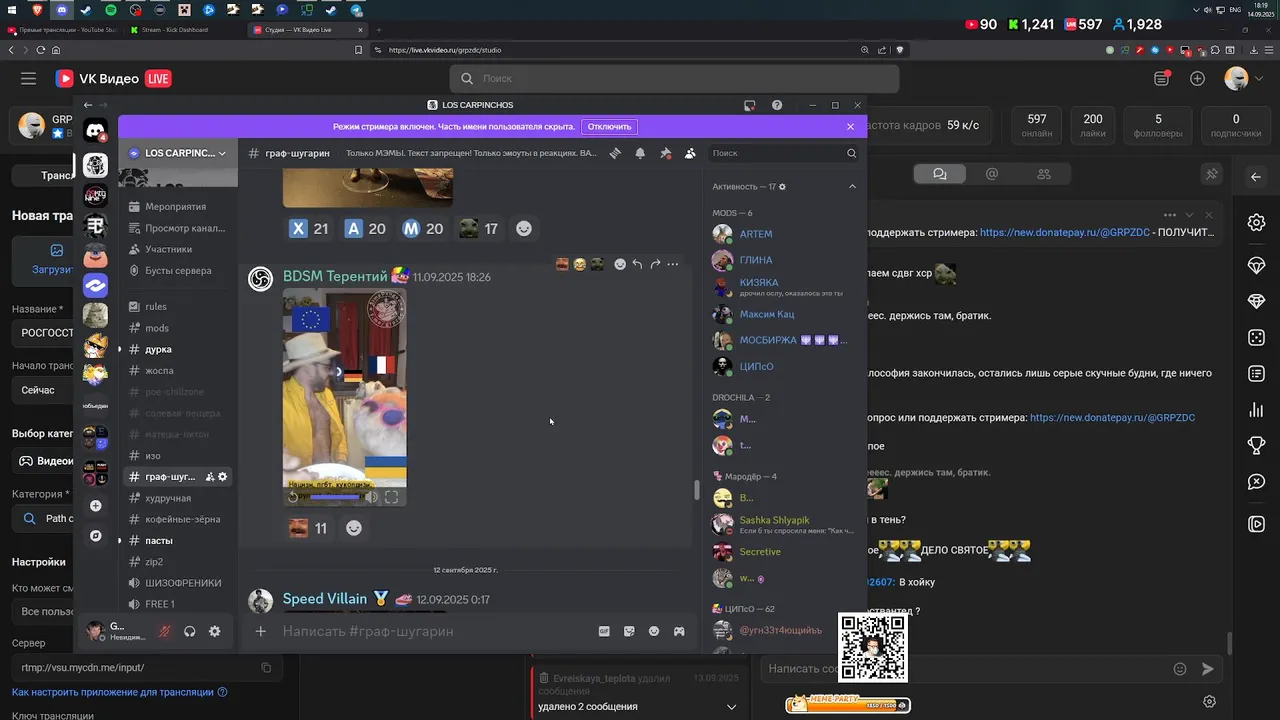Replay the embedded video

[x=293, y=496]
